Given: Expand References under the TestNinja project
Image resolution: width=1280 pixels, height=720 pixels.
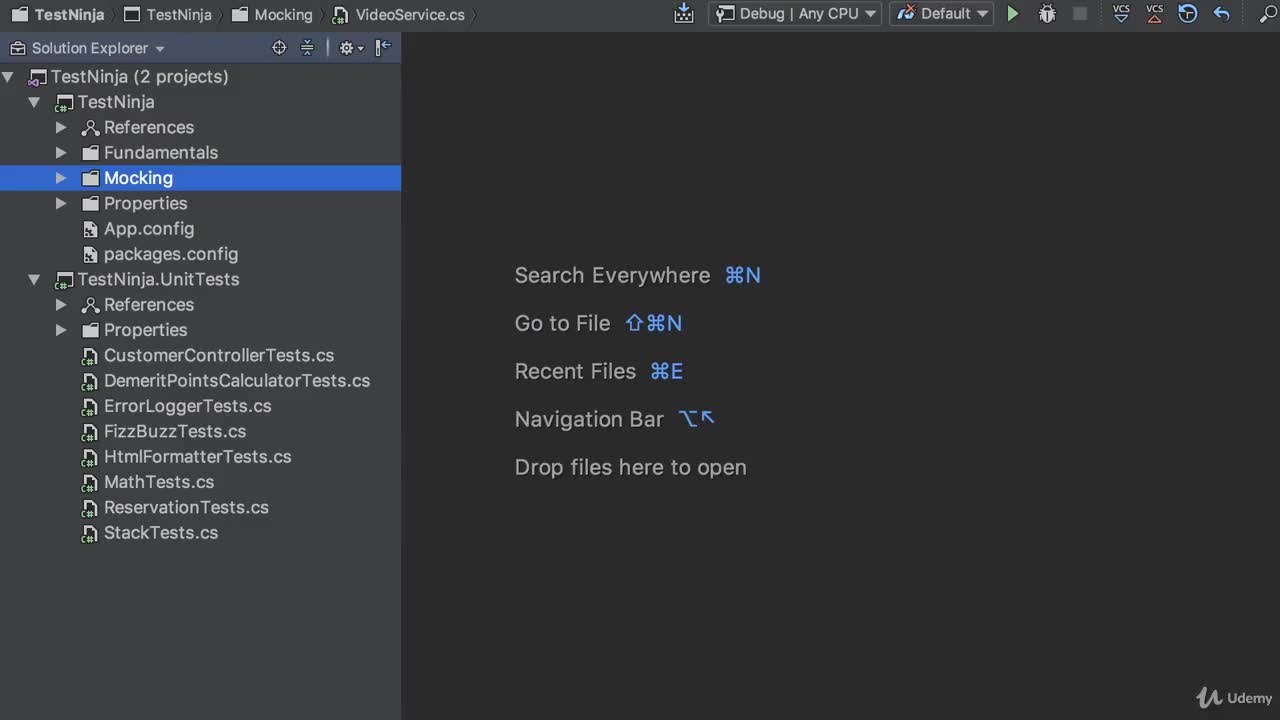Looking at the screenshot, I should (61, 127).
